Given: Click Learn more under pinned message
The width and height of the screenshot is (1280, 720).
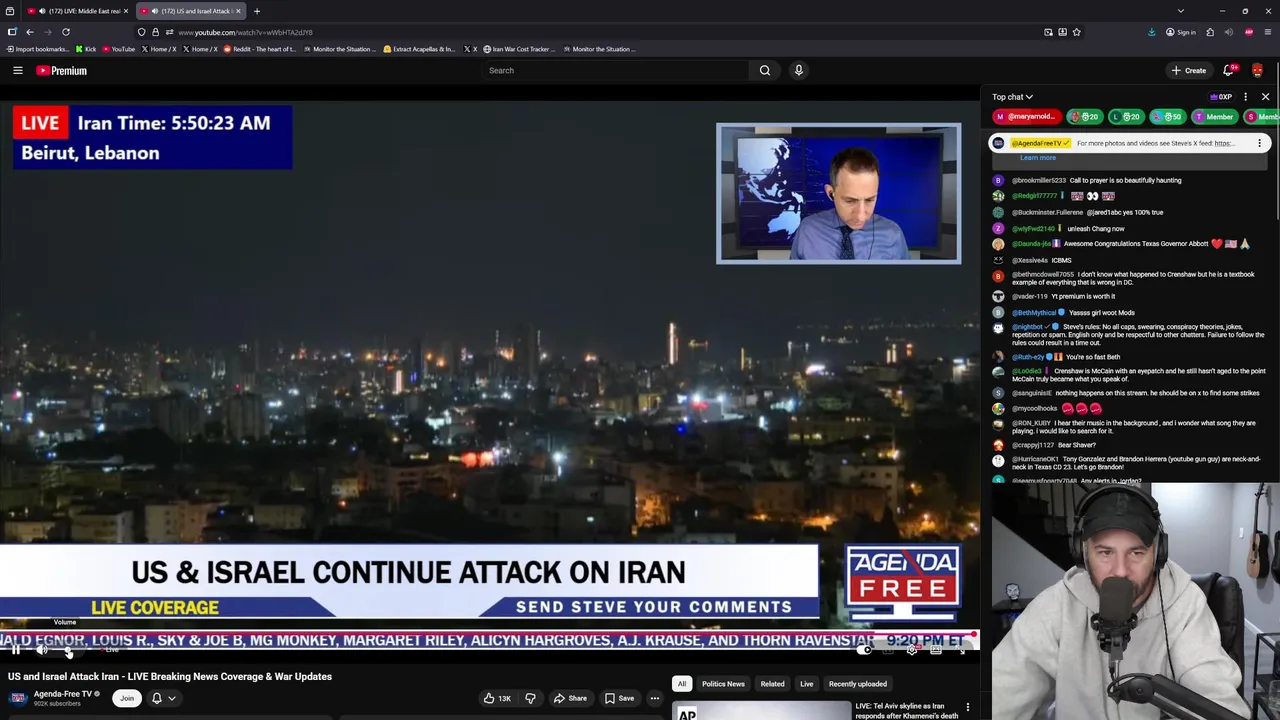Looking at the screenshot, I should click(x=1037, y=157).
